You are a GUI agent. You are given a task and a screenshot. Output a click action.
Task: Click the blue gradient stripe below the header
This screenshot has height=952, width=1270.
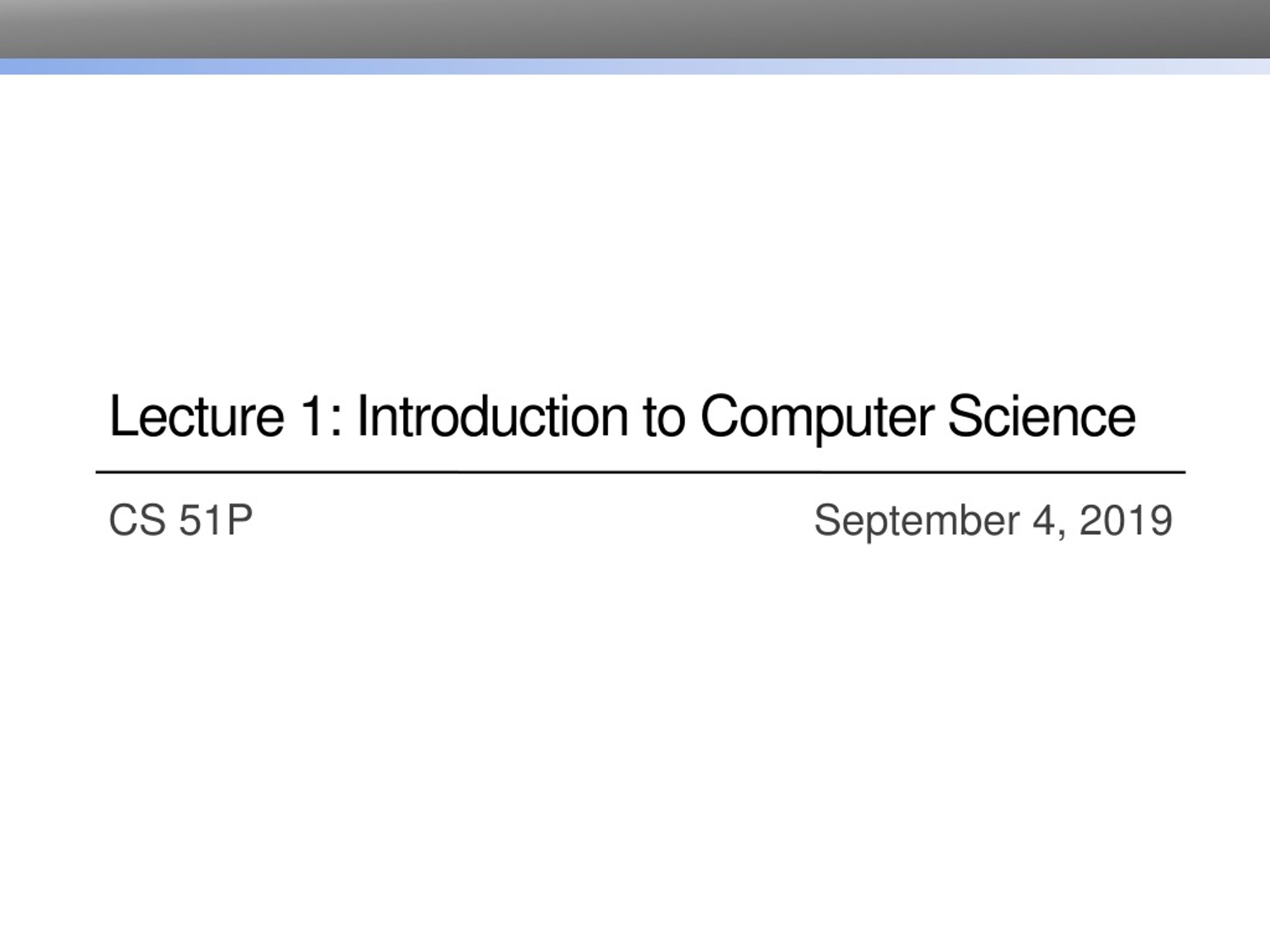(635, 66)
